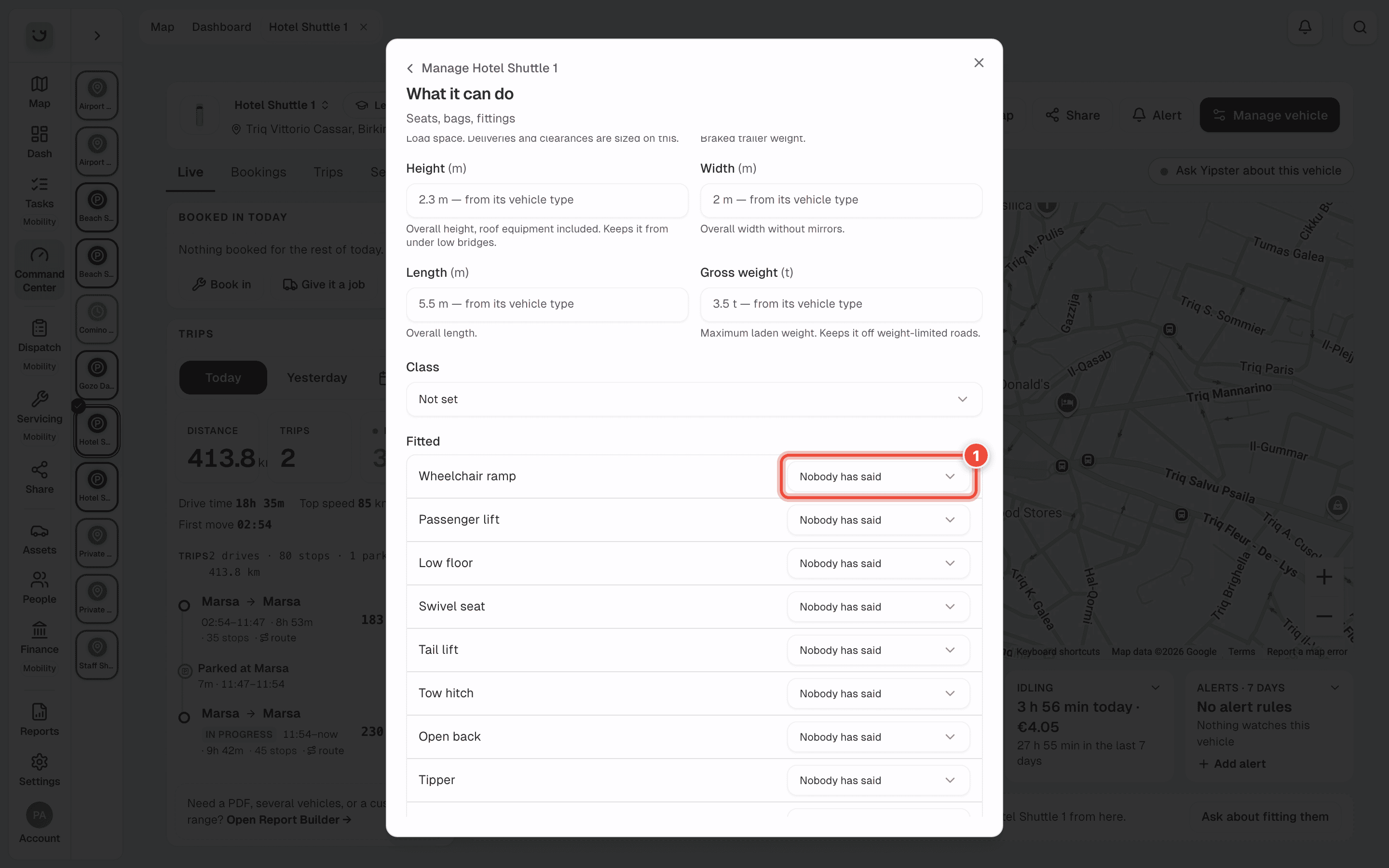This screenshot has height=868, width=1389.
Task: Open Swivel seat dropdown
Action: (878, 607)
